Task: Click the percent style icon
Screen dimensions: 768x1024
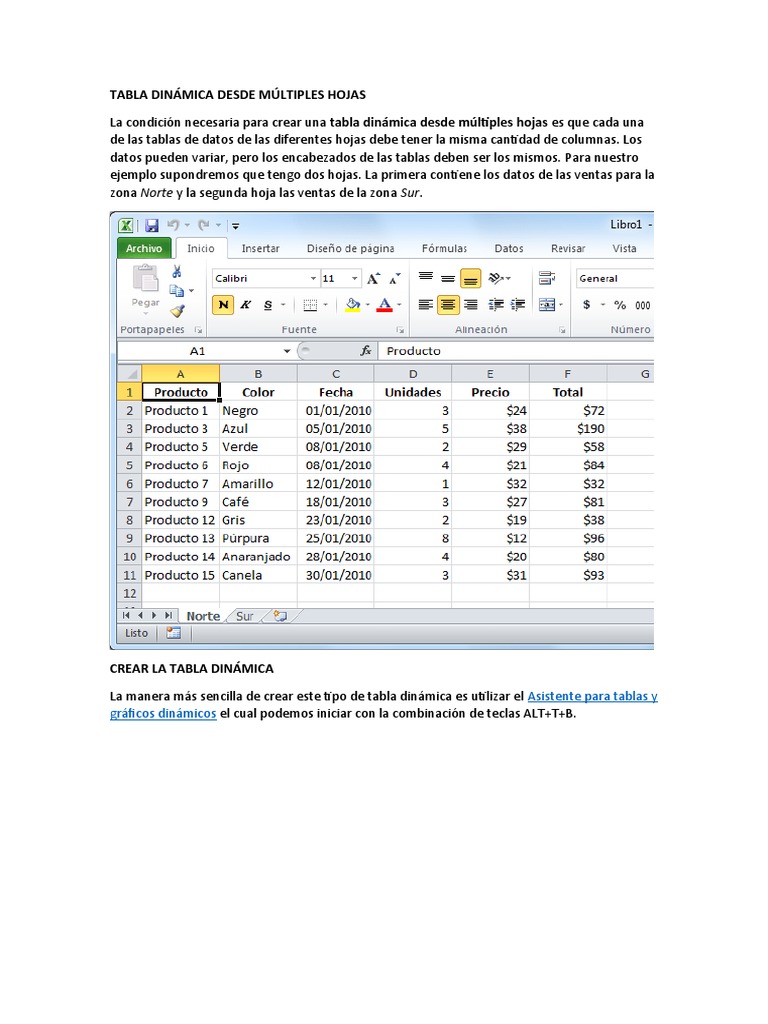Action: point(620,305)
